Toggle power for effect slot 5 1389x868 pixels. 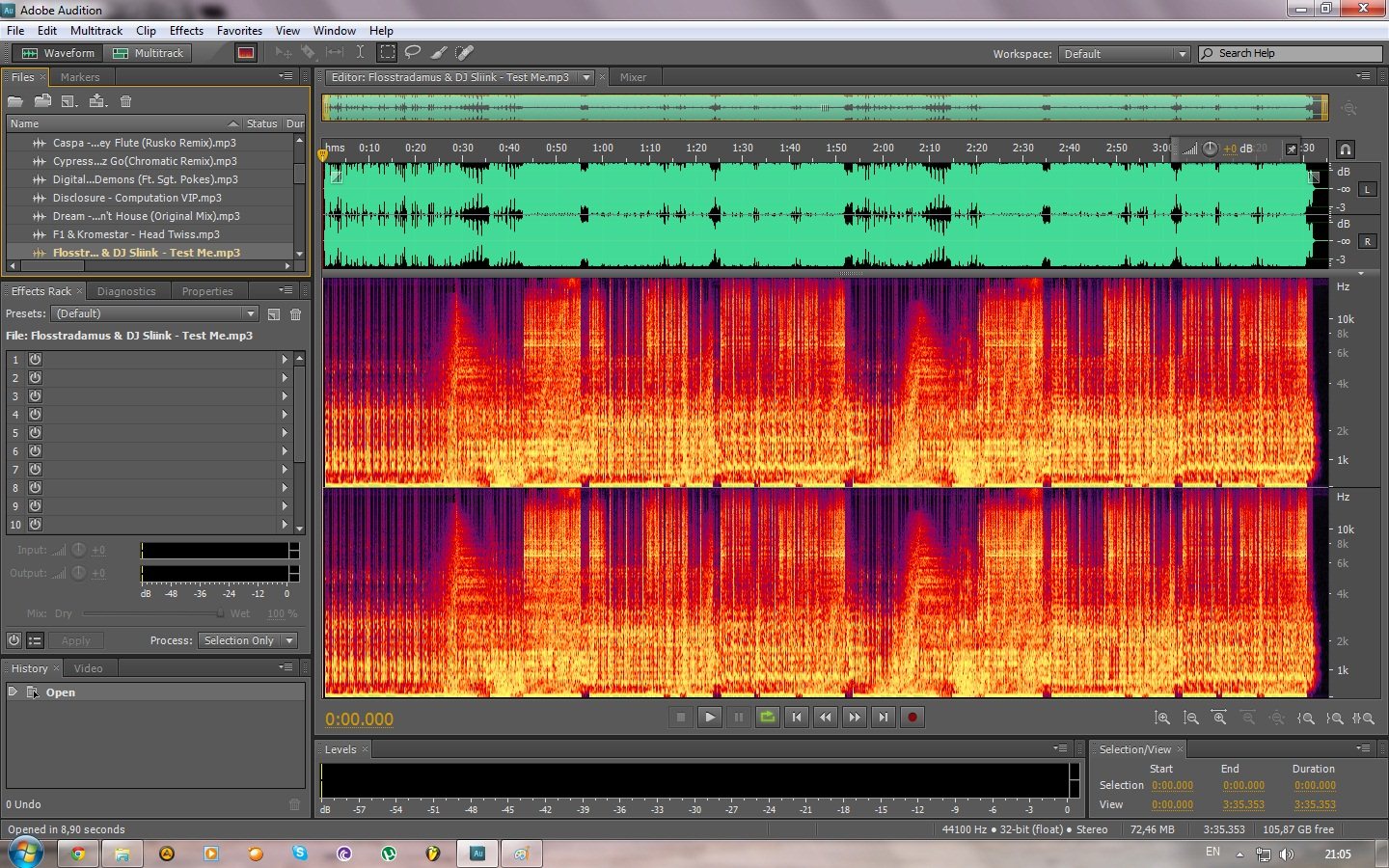pos(35,432)
